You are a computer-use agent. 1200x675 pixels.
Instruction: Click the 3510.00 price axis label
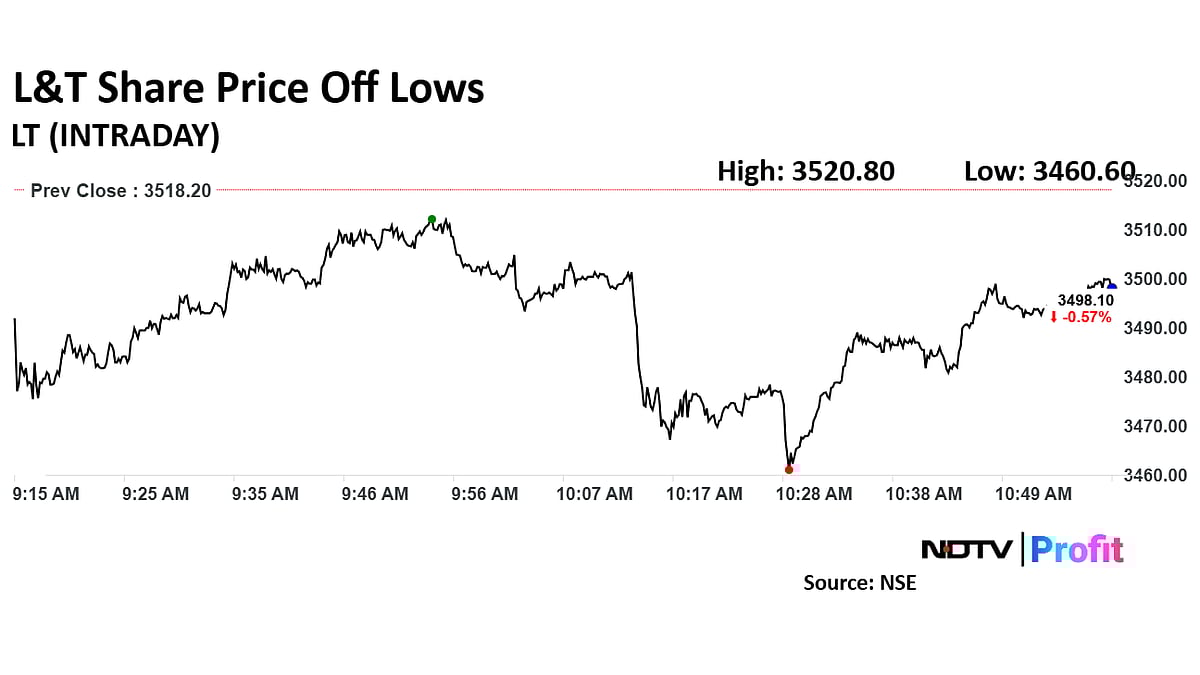coord(1154,230)
